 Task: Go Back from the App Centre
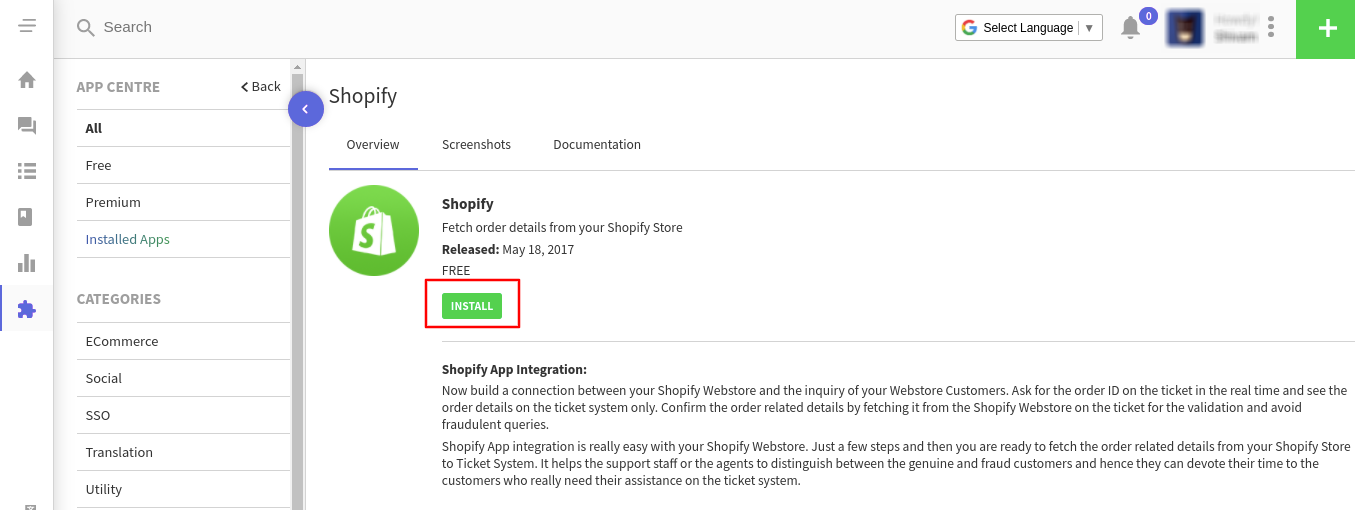tap(261, 87)
